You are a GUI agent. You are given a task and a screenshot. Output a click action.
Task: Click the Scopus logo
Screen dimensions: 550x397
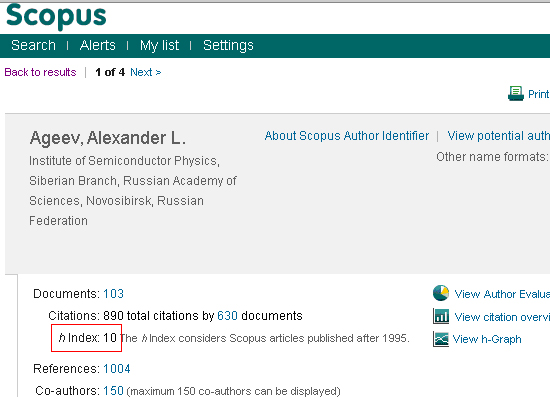point(56,16)
